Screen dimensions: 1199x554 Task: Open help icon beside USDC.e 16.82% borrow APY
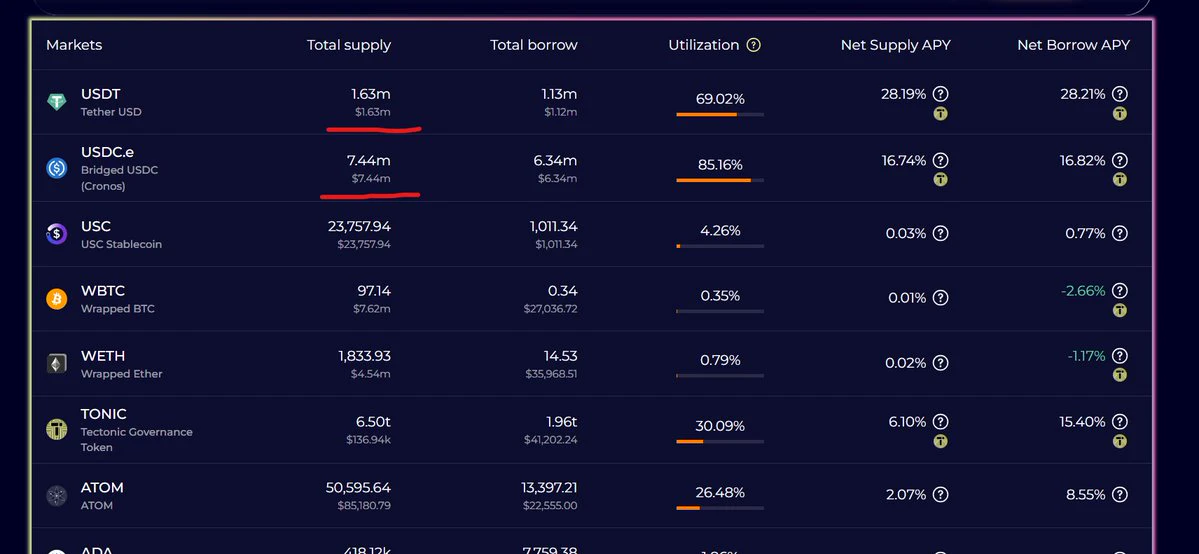(x=1119, y=161)
